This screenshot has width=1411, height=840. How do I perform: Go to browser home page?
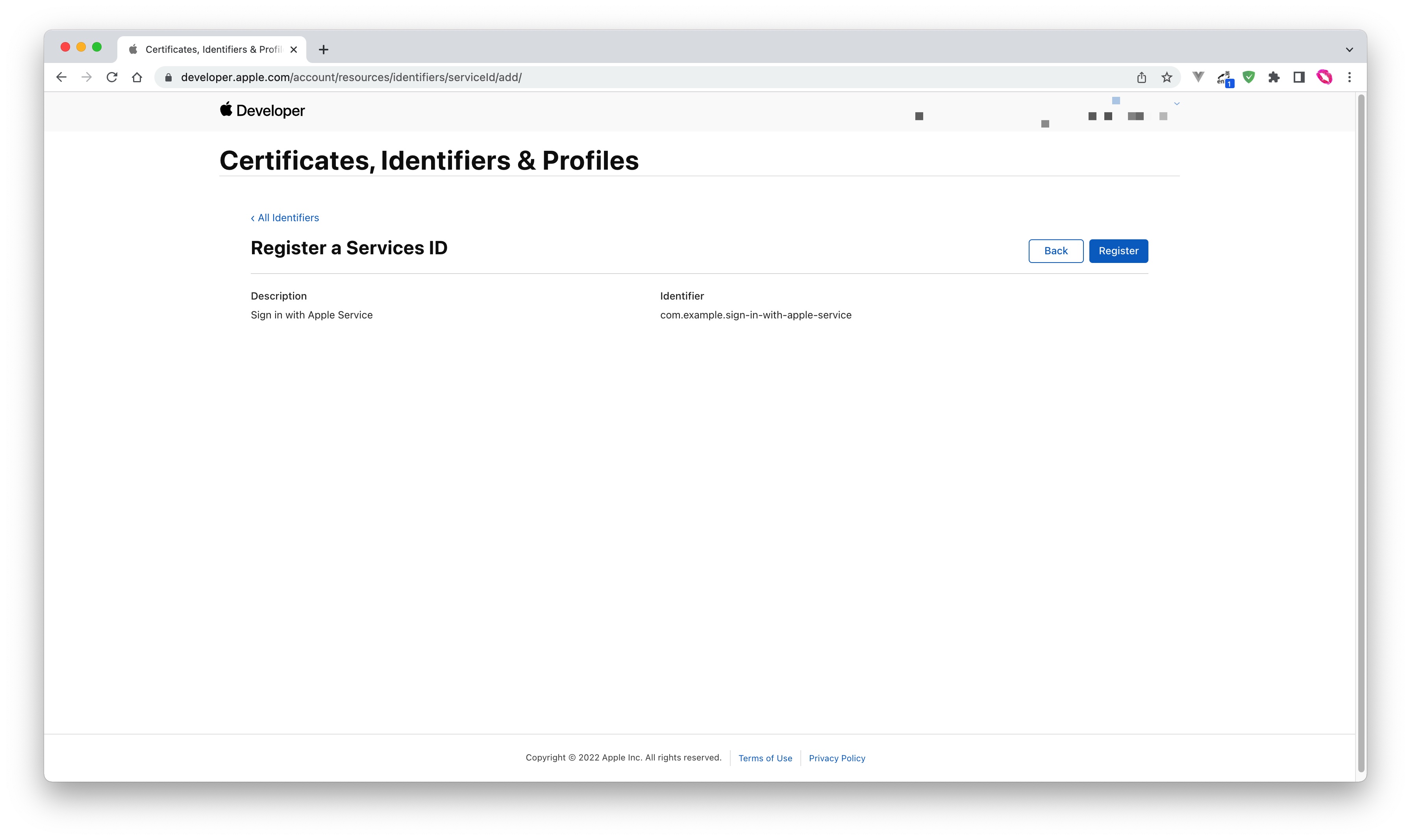[x=137, y=77]
